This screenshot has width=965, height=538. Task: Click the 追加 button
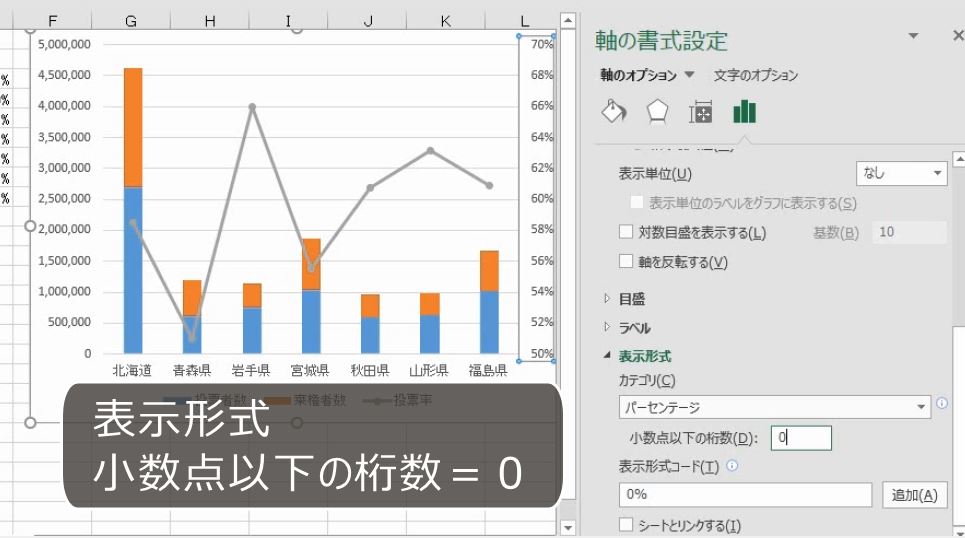coord(914,495)
